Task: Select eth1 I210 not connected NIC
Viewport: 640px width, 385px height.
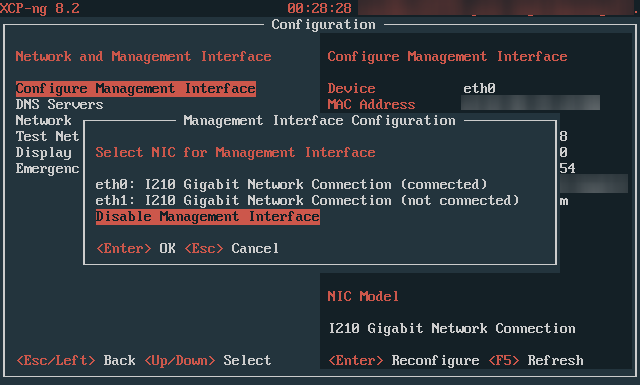Action: (x=307, y=200)
